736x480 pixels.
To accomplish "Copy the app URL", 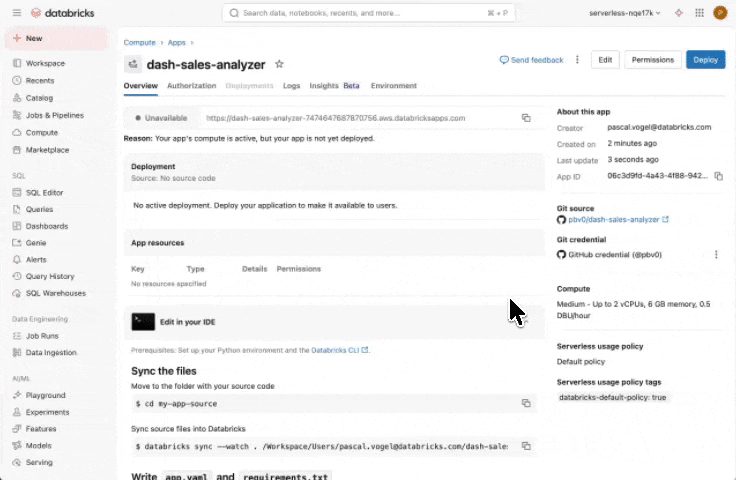I will click(526, 118).
